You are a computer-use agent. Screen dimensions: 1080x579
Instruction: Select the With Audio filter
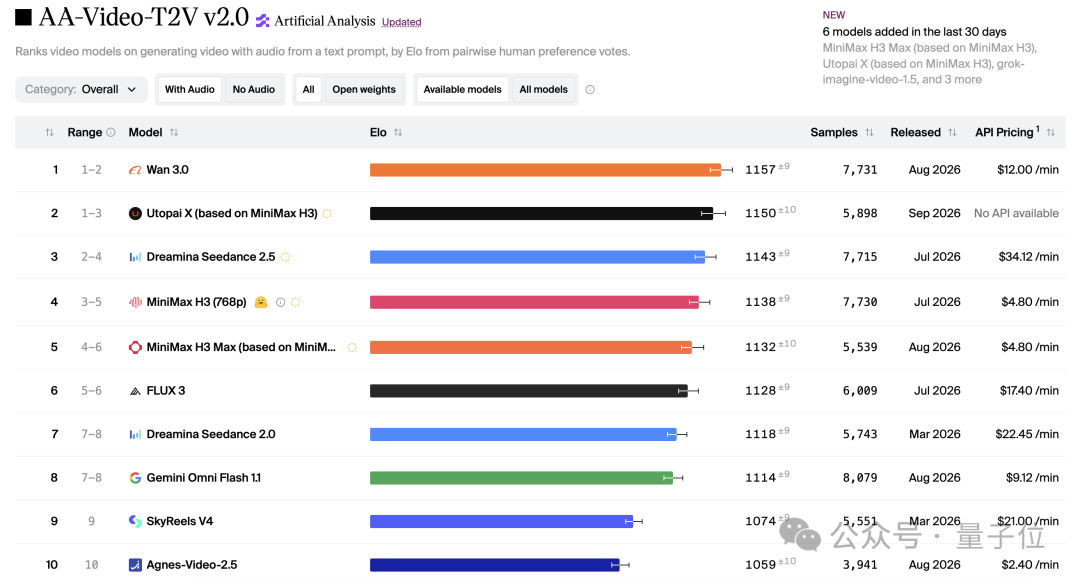[x=189, y=90]
